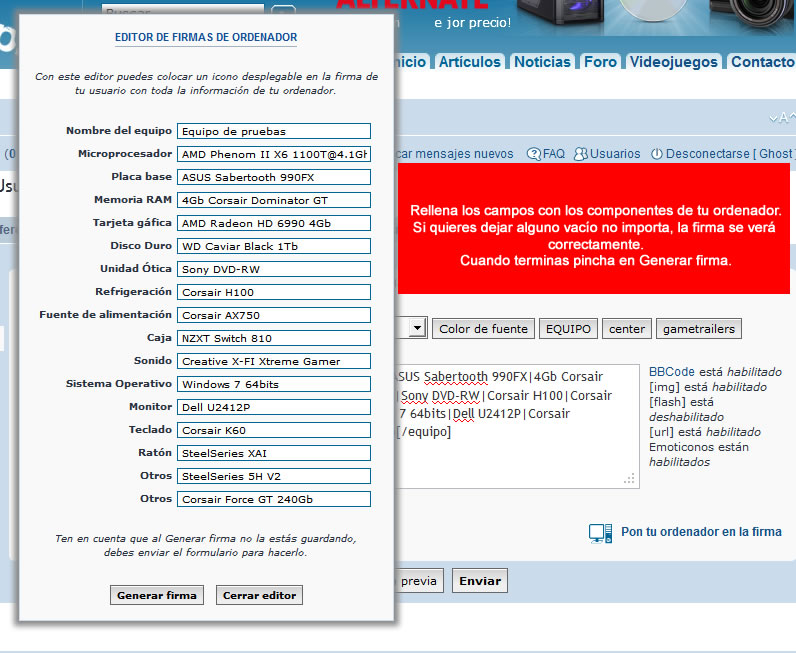This screenshot has width=796, height=653.
Task: Click the EQUIPO BBCode button
Action: 568,329
